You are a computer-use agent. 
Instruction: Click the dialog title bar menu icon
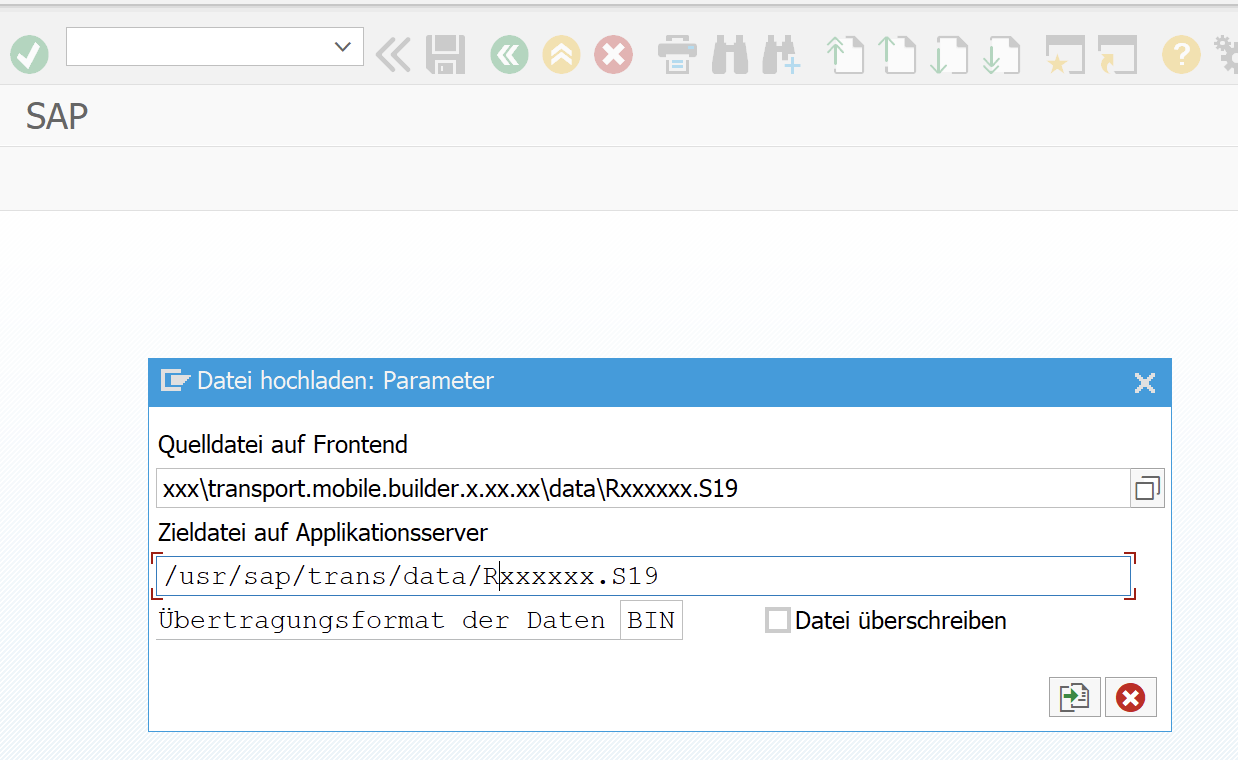click(x=175, y=381)
